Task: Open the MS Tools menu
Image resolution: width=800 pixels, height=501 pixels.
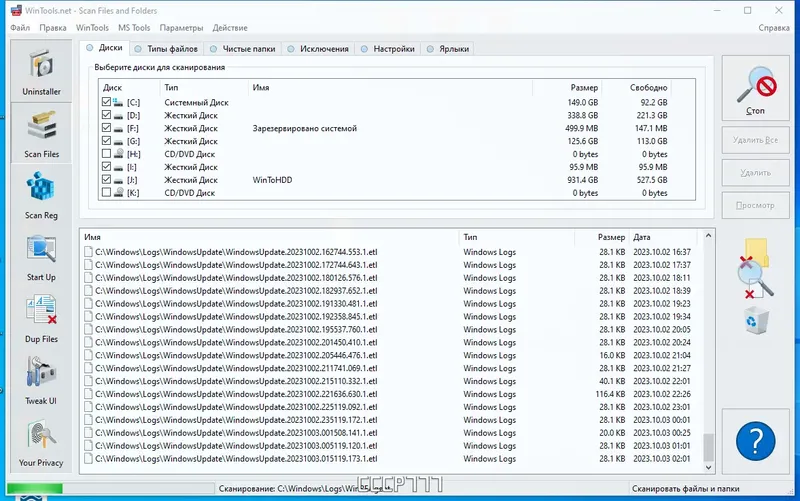Action: 134,28
